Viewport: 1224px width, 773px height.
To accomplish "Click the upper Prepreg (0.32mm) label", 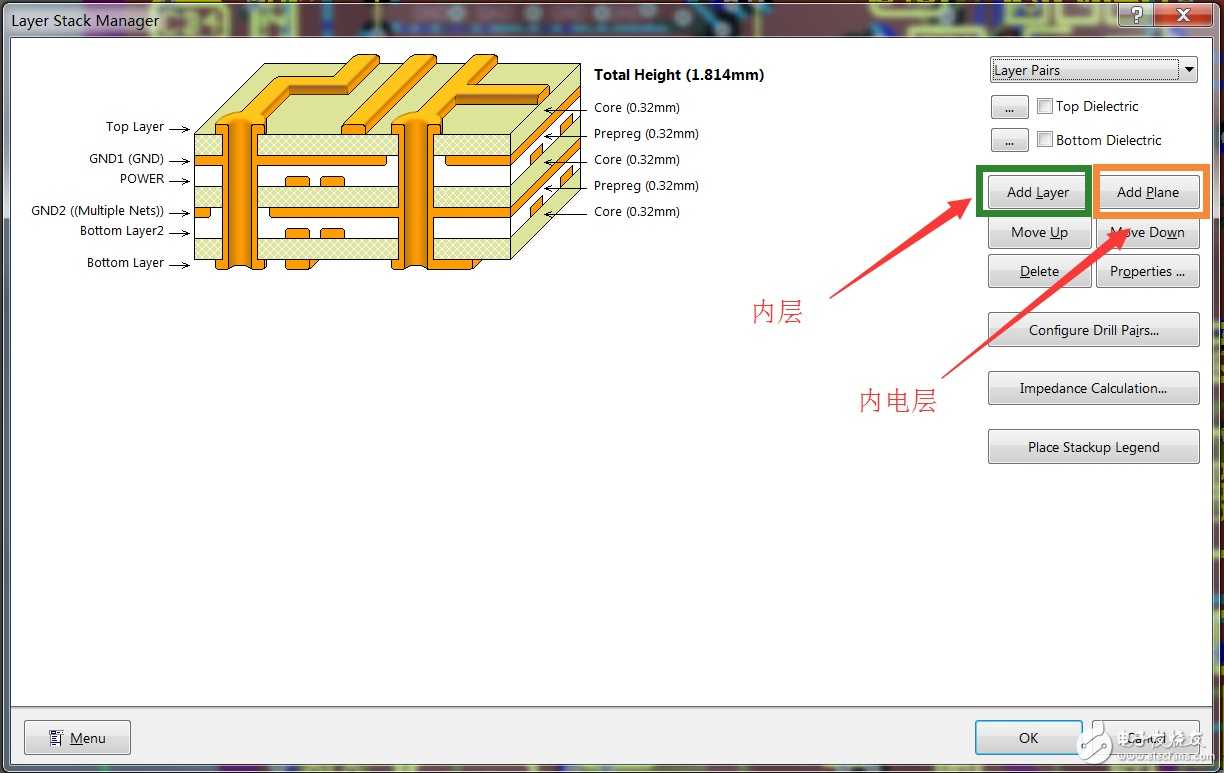I will [x=646, y=133].
